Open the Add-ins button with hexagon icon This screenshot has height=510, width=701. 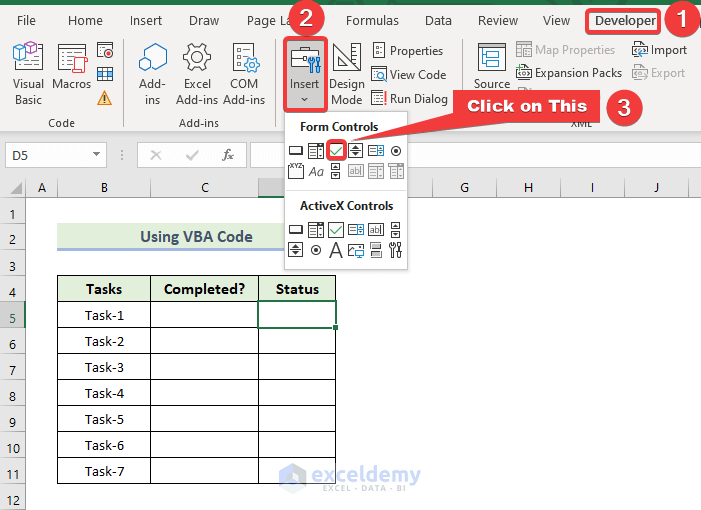click(x=152, y=74)
